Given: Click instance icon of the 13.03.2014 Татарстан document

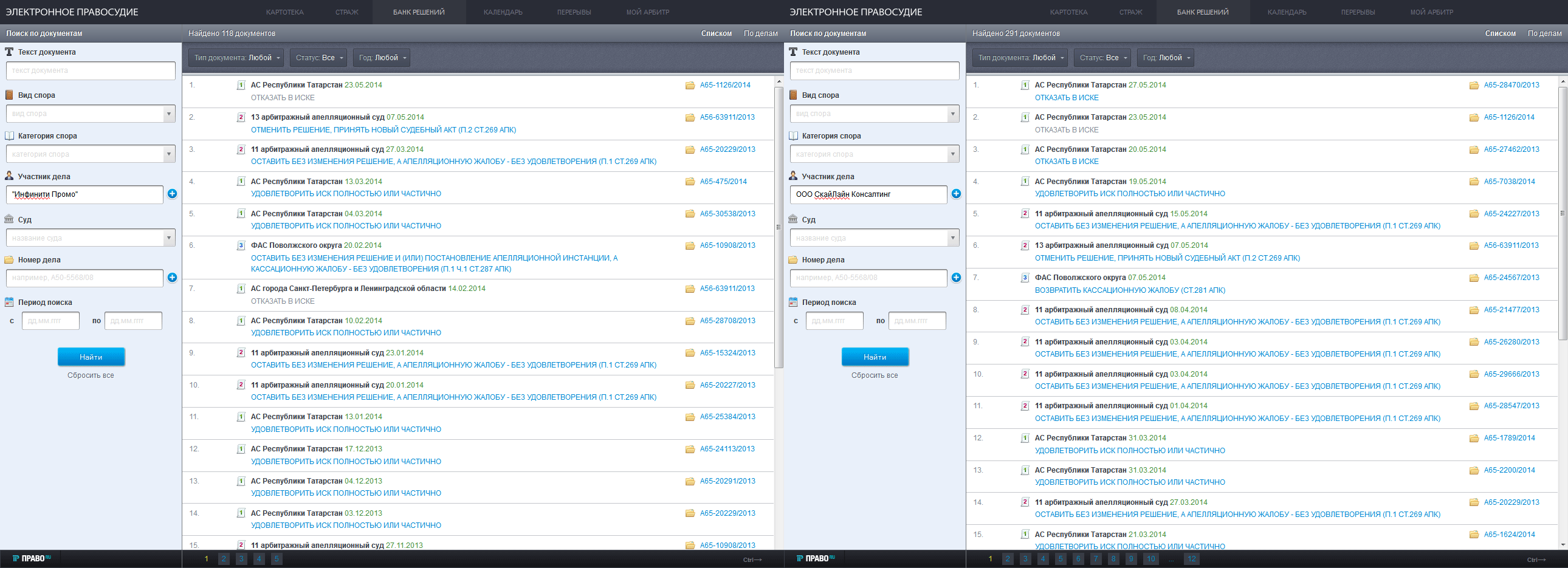Looking at the screenshot, I should [x=241, y=181].
